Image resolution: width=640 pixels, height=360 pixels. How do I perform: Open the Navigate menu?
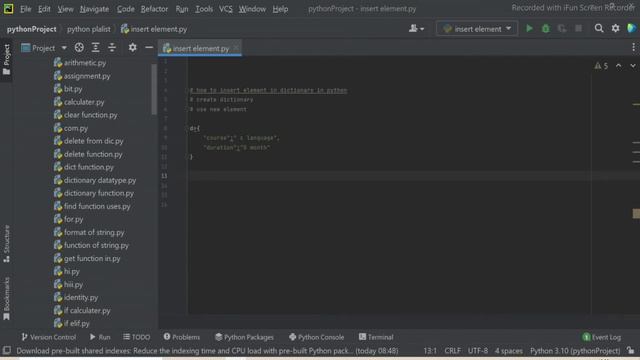pos(94,9)
